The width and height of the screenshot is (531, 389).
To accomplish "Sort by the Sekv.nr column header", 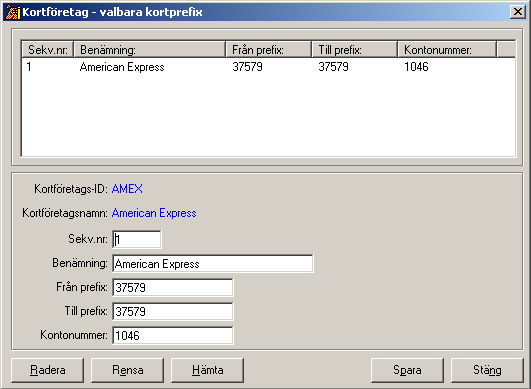I will pos(48,50).
